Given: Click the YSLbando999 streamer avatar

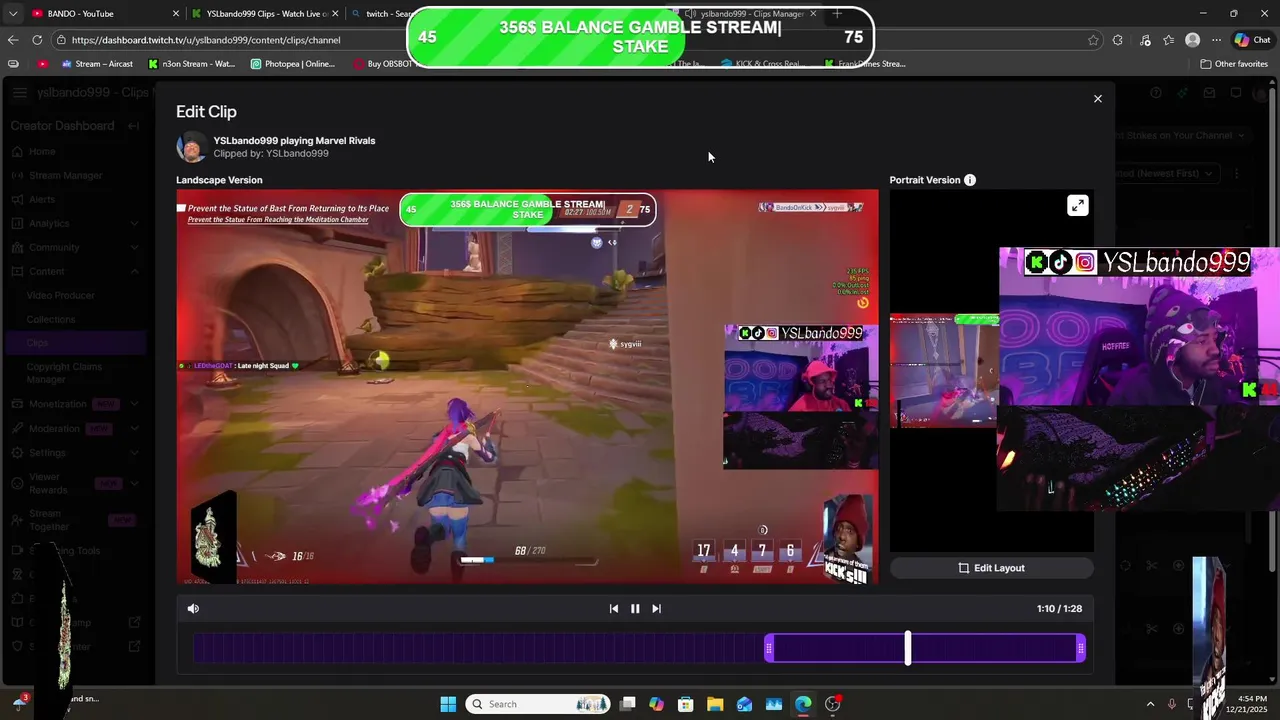Looking at the screenshot, I should [191, 147].
